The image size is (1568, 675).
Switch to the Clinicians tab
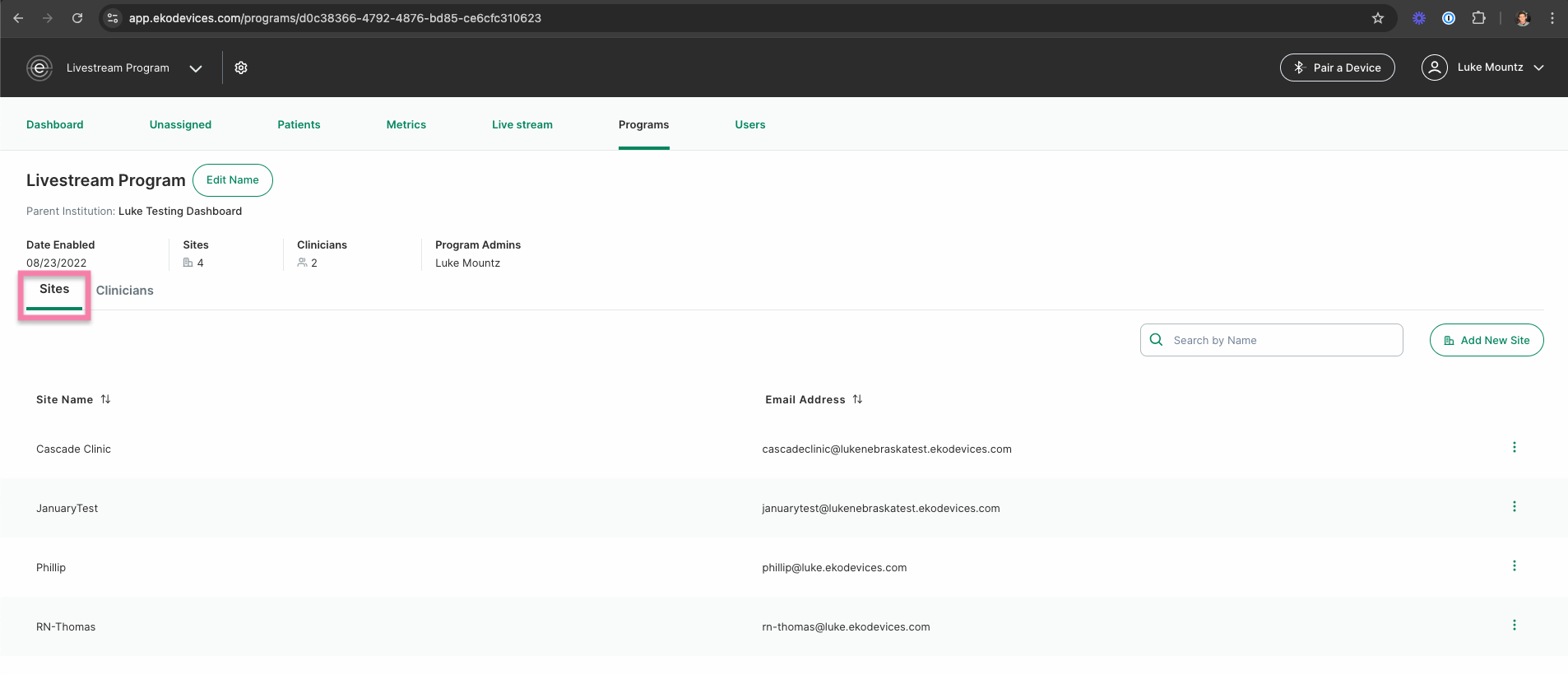(125, 291)
